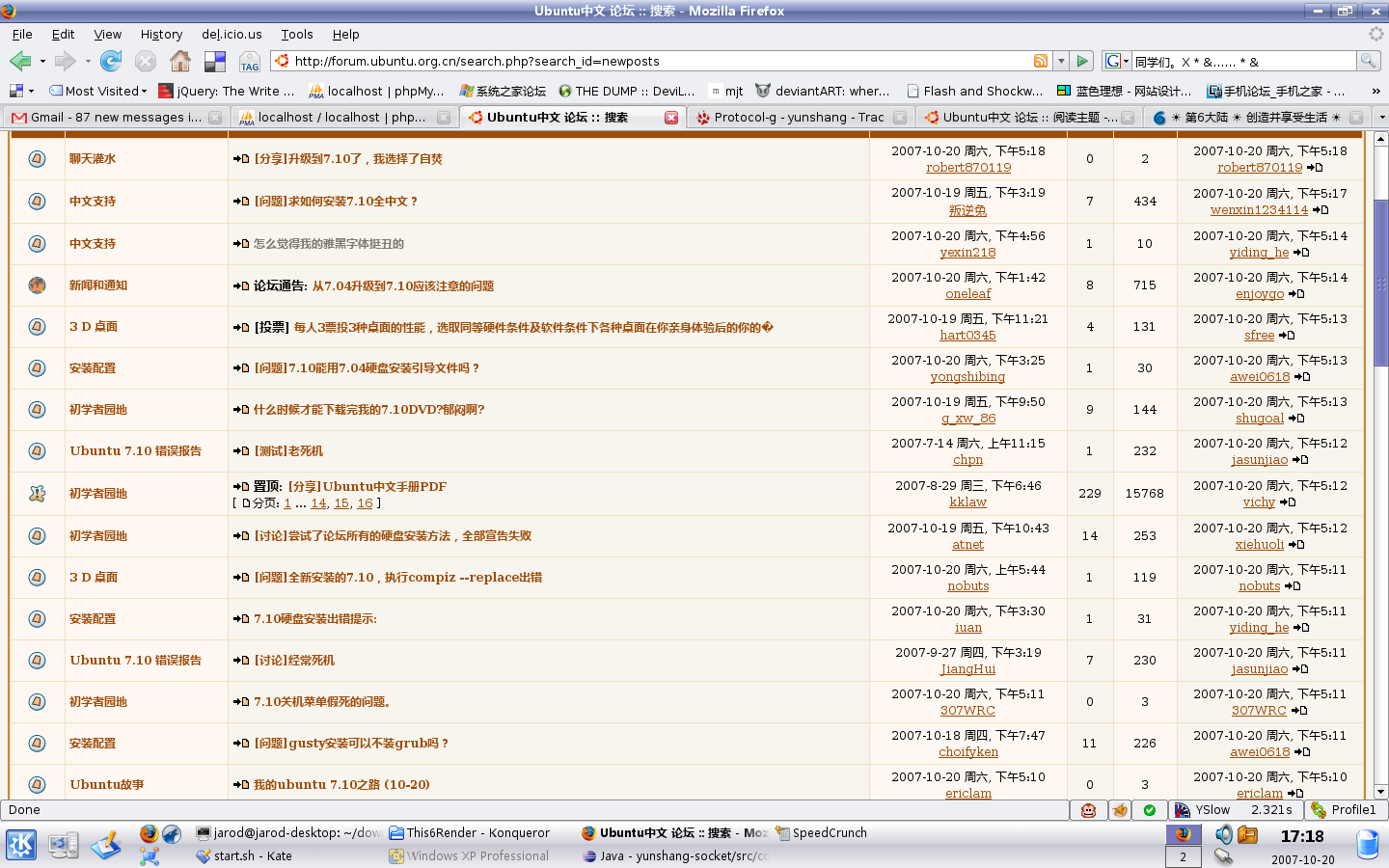Open the File menu
Image resolution: width=1389 pixels, height=868 pixels.
tap(22, 34)
